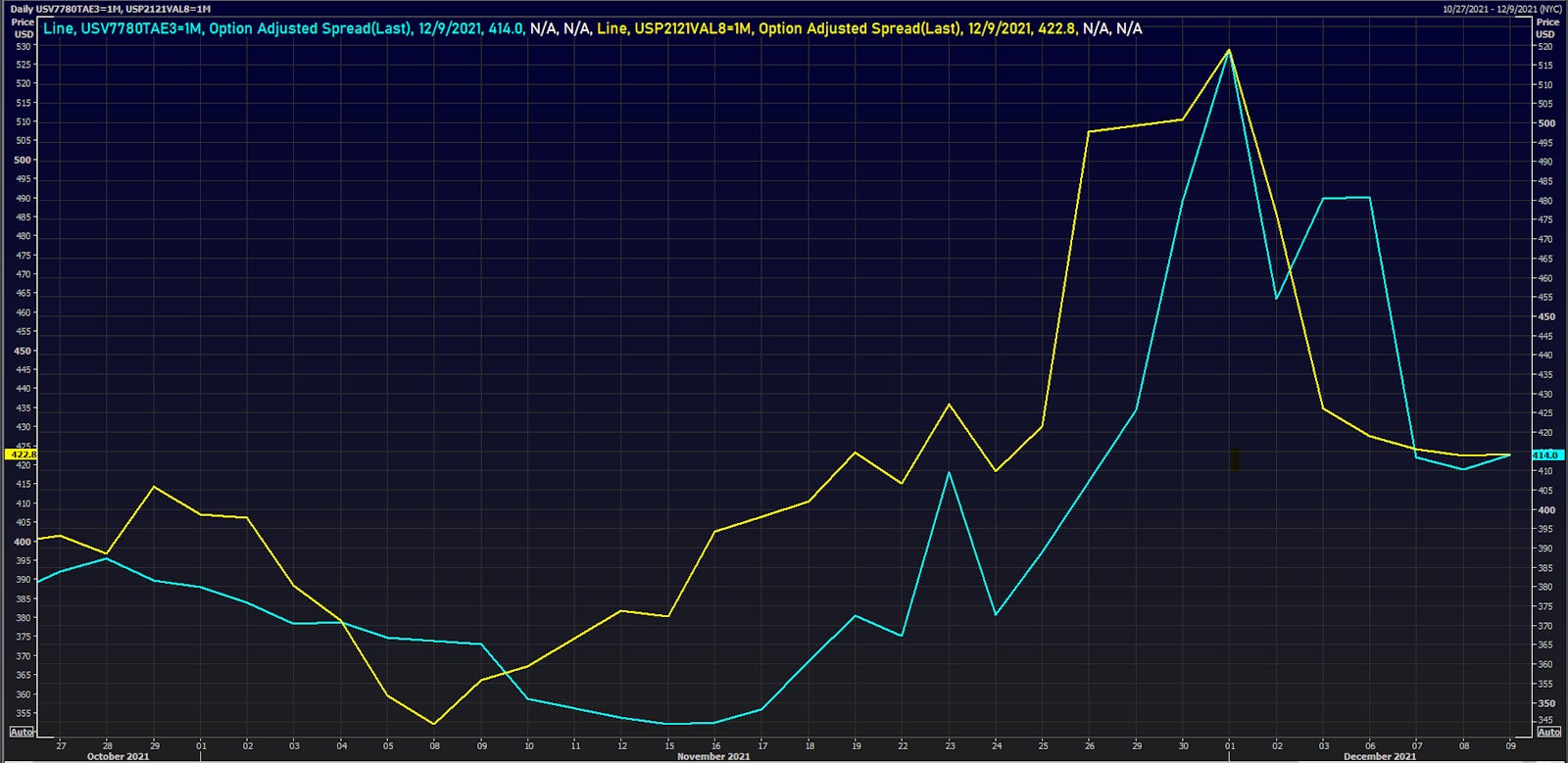Click the bold 500 tick on right axis

[1545, 123]
